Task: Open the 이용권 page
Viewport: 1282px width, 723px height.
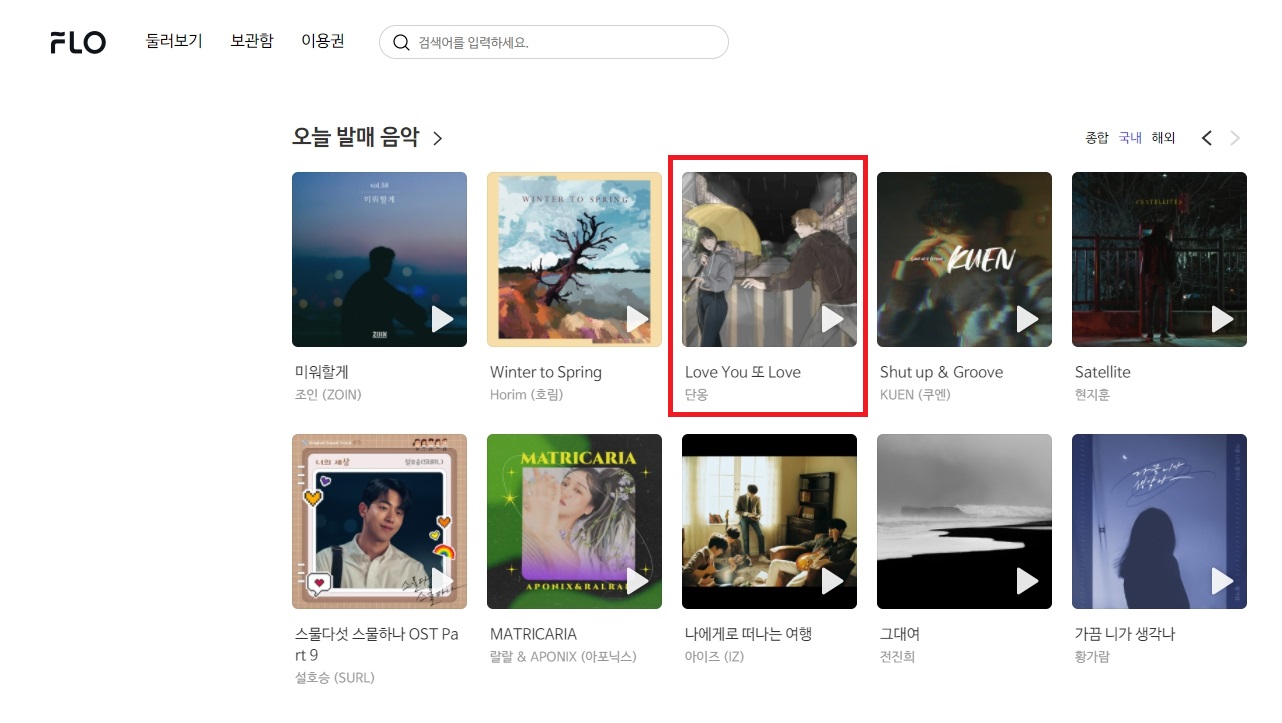Action: click(x=323, y=41)
